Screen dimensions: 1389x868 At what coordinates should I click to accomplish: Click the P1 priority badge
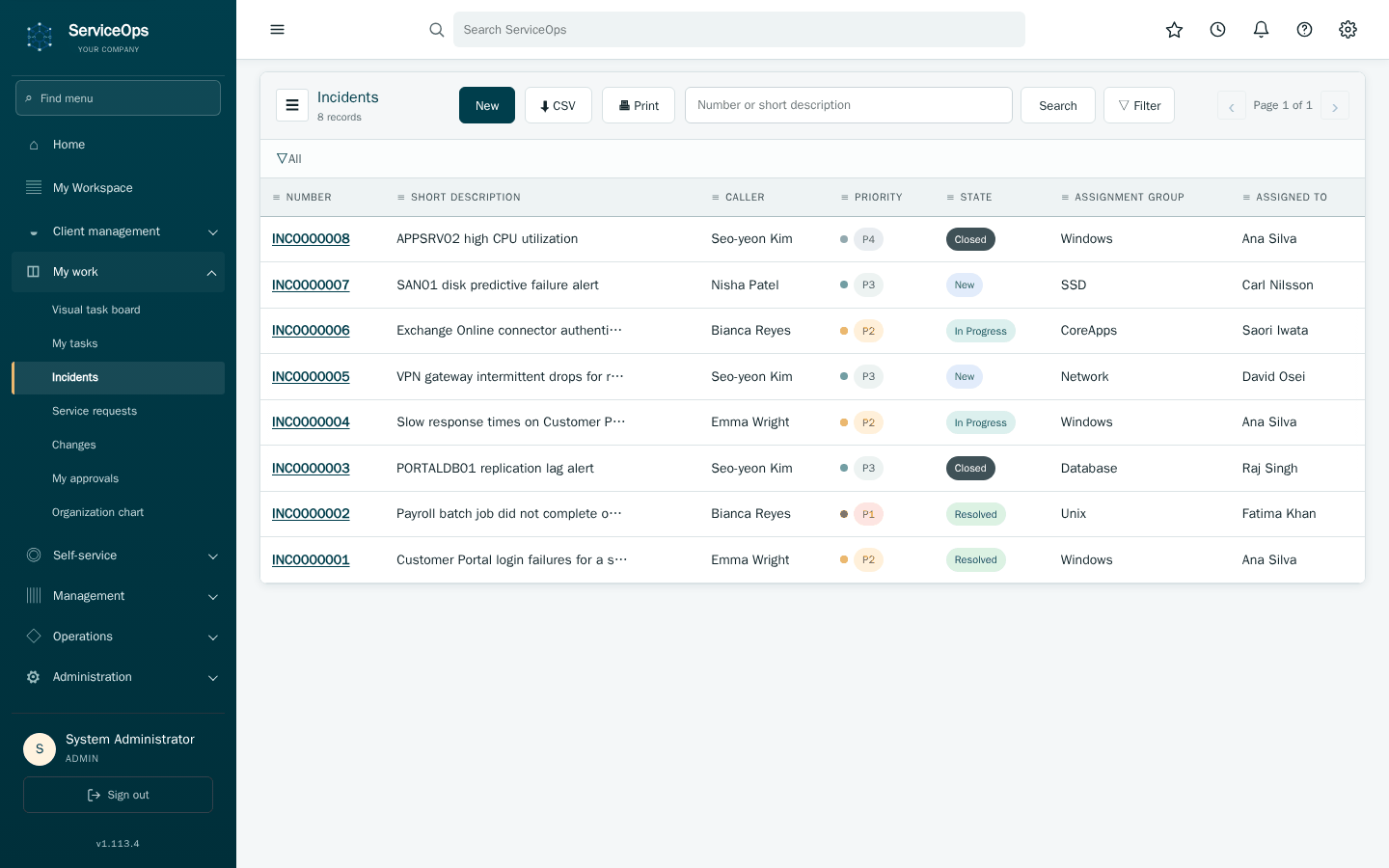click(868, 514)
